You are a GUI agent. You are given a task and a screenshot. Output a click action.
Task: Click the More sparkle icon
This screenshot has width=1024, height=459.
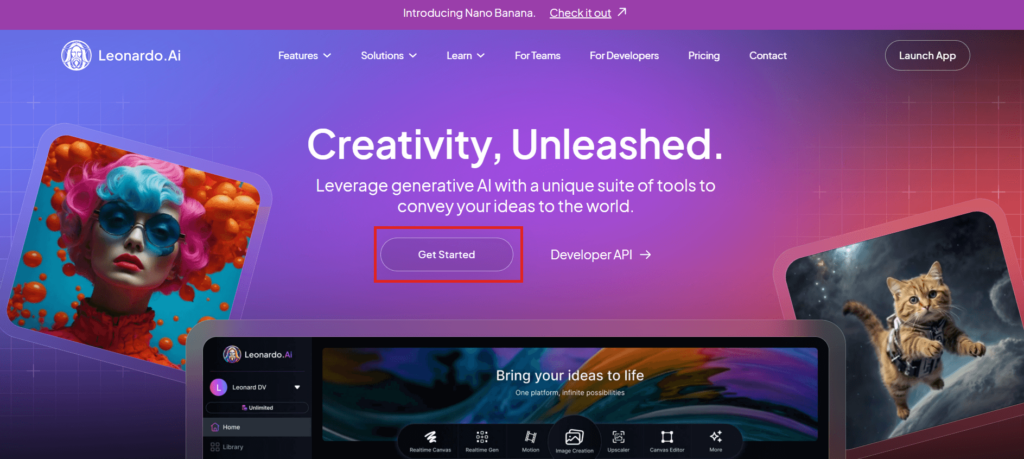coord(716,436)
